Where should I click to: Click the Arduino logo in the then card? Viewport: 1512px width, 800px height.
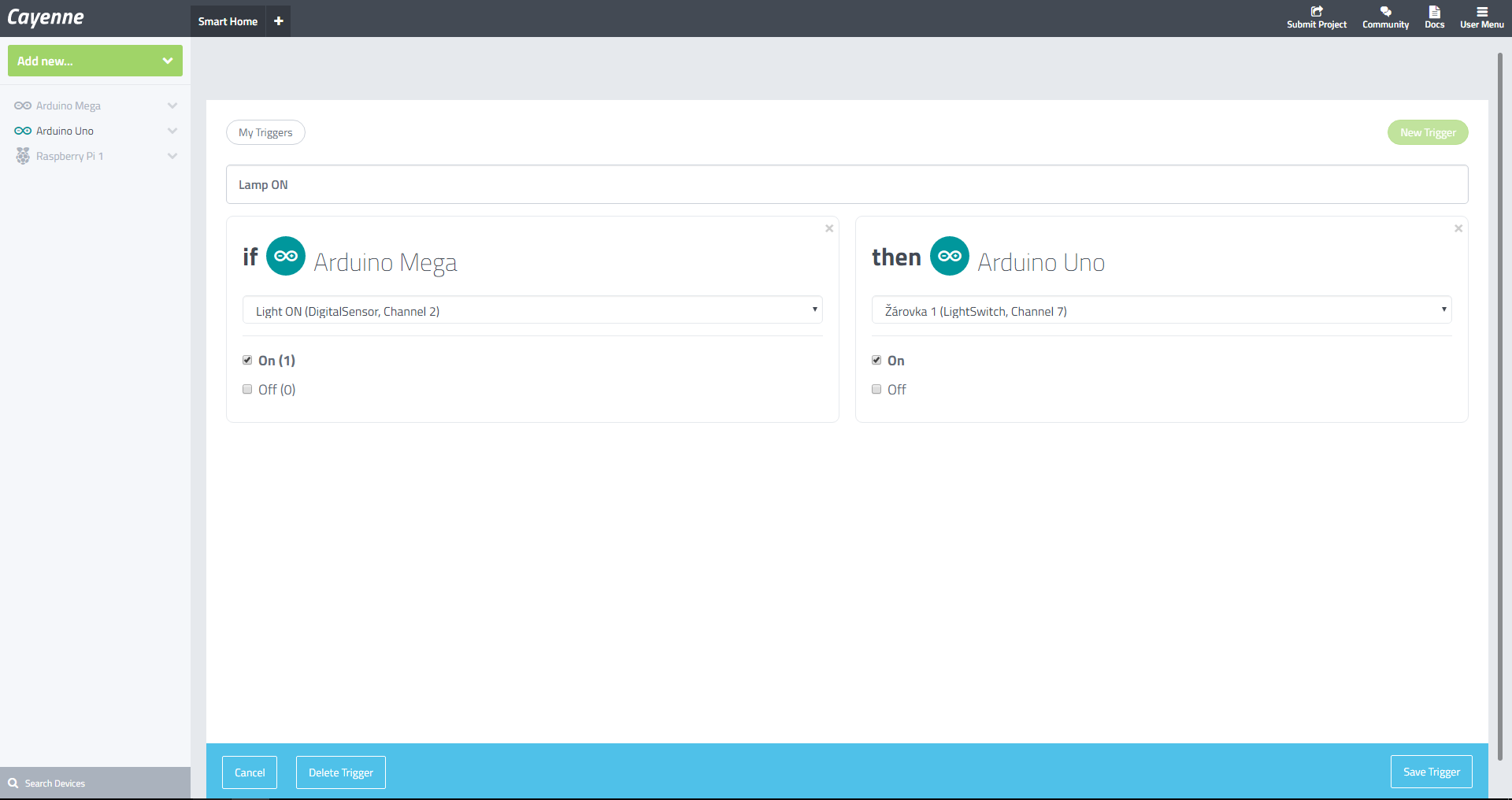point(950,256)
